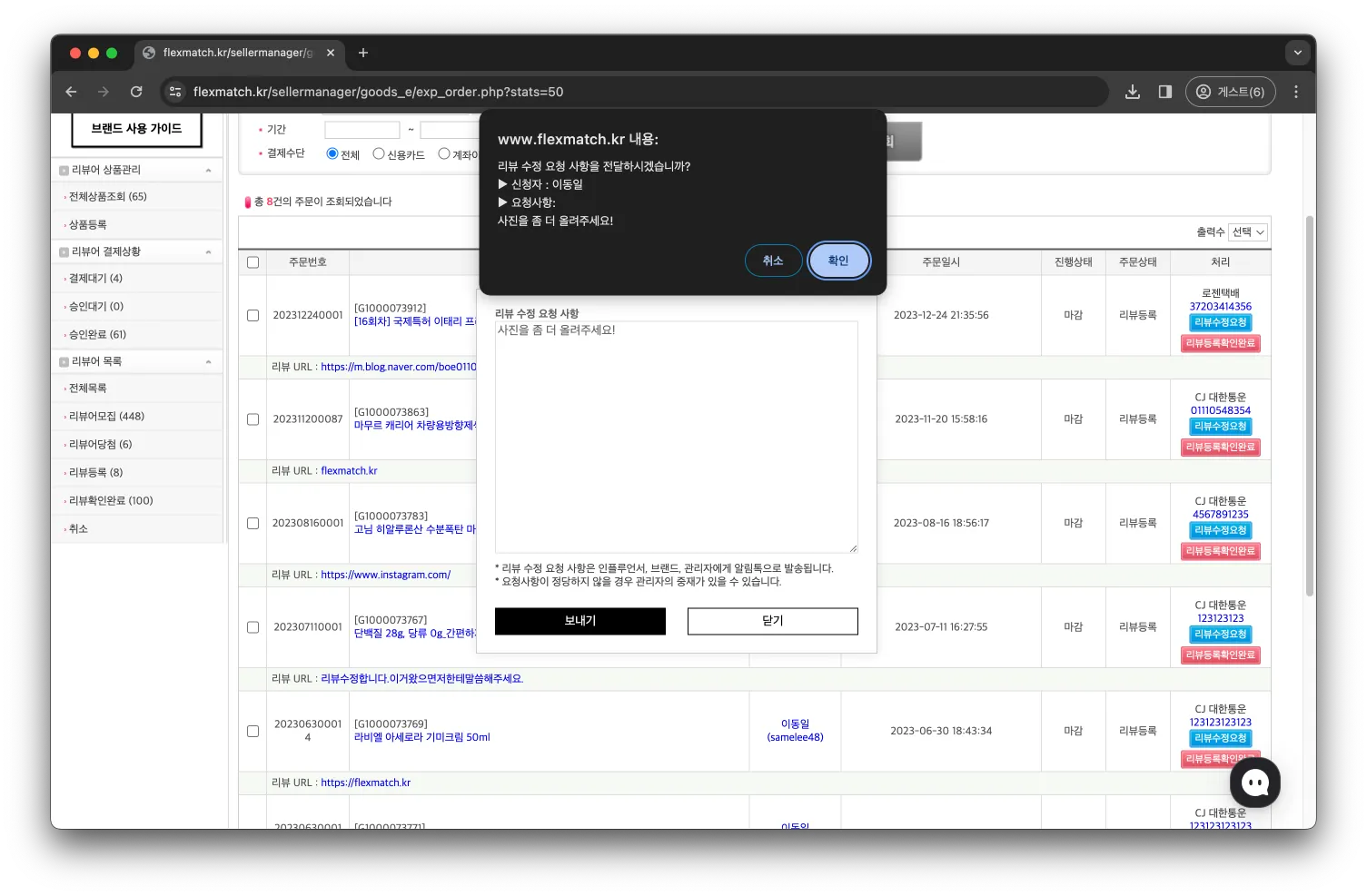Select the 신용카드 payment method radio
The height and width of the screenshot is (896, 1367).
pos(379,153)
